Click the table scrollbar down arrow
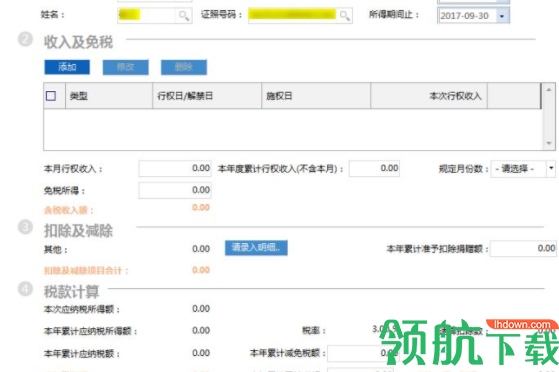This screenshot has width=559, height=372. [x=549, y=143]
